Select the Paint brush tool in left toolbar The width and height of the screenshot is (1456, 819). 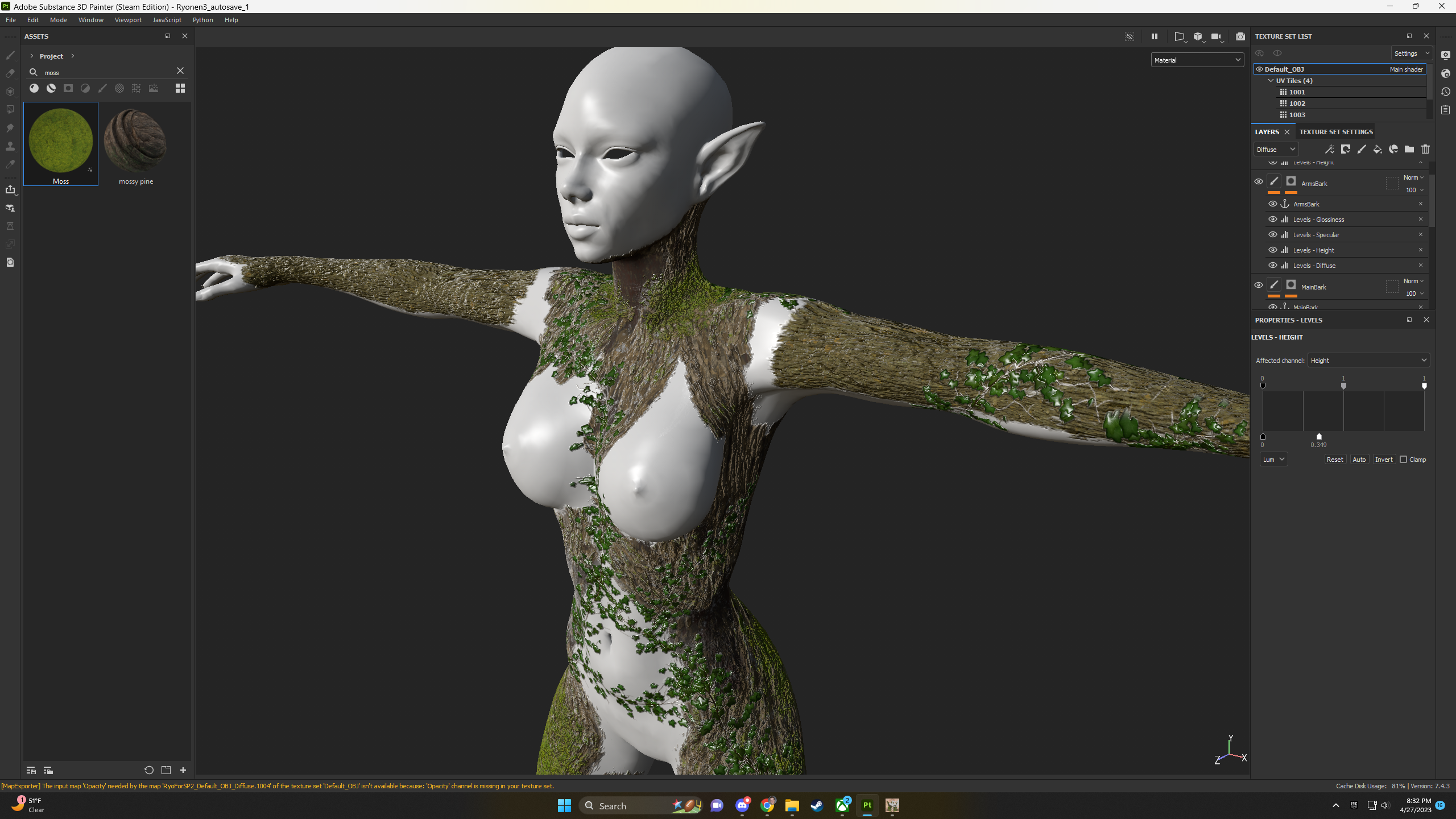[10, 55]
